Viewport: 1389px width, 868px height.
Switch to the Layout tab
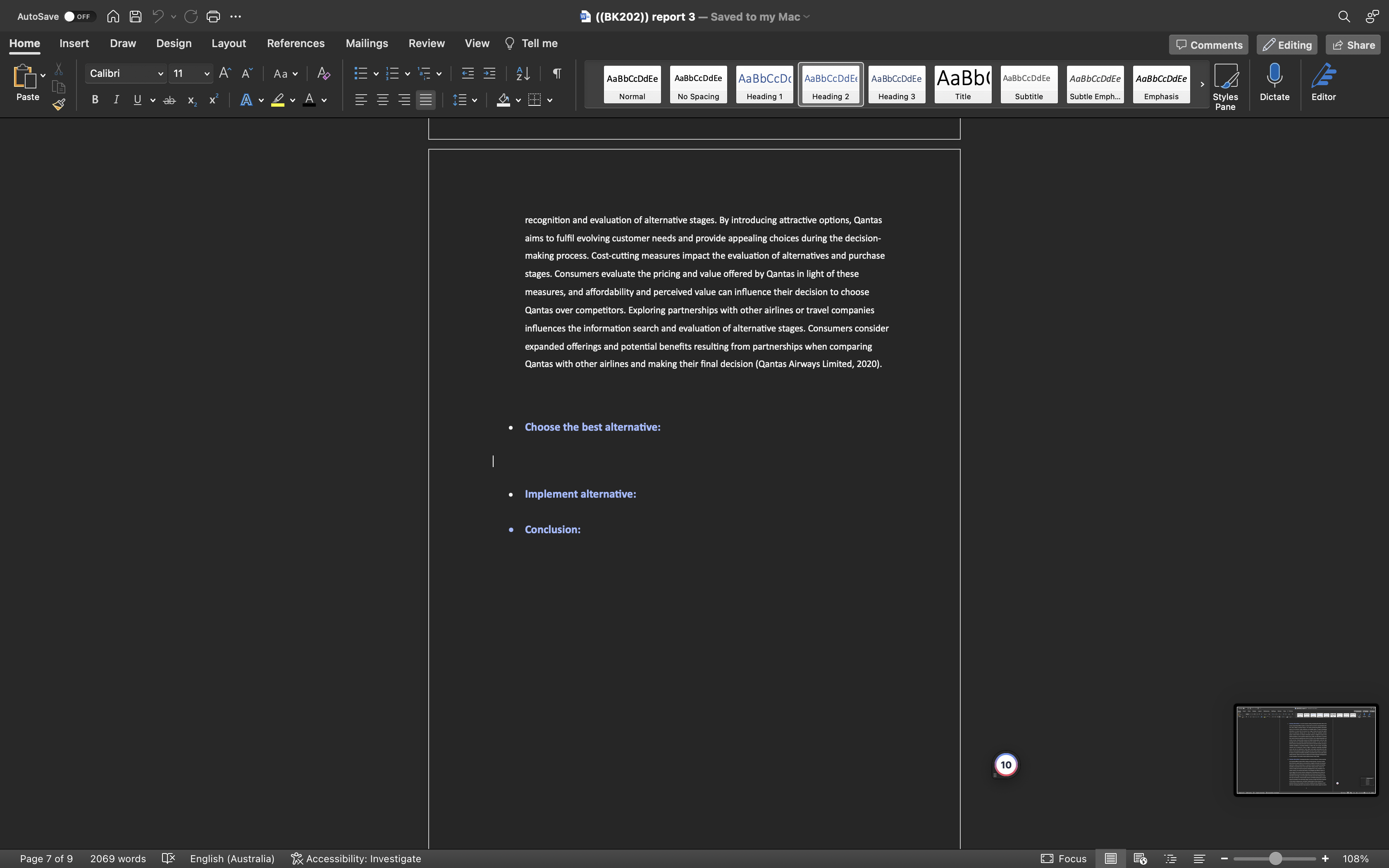[x=229, y=44]
